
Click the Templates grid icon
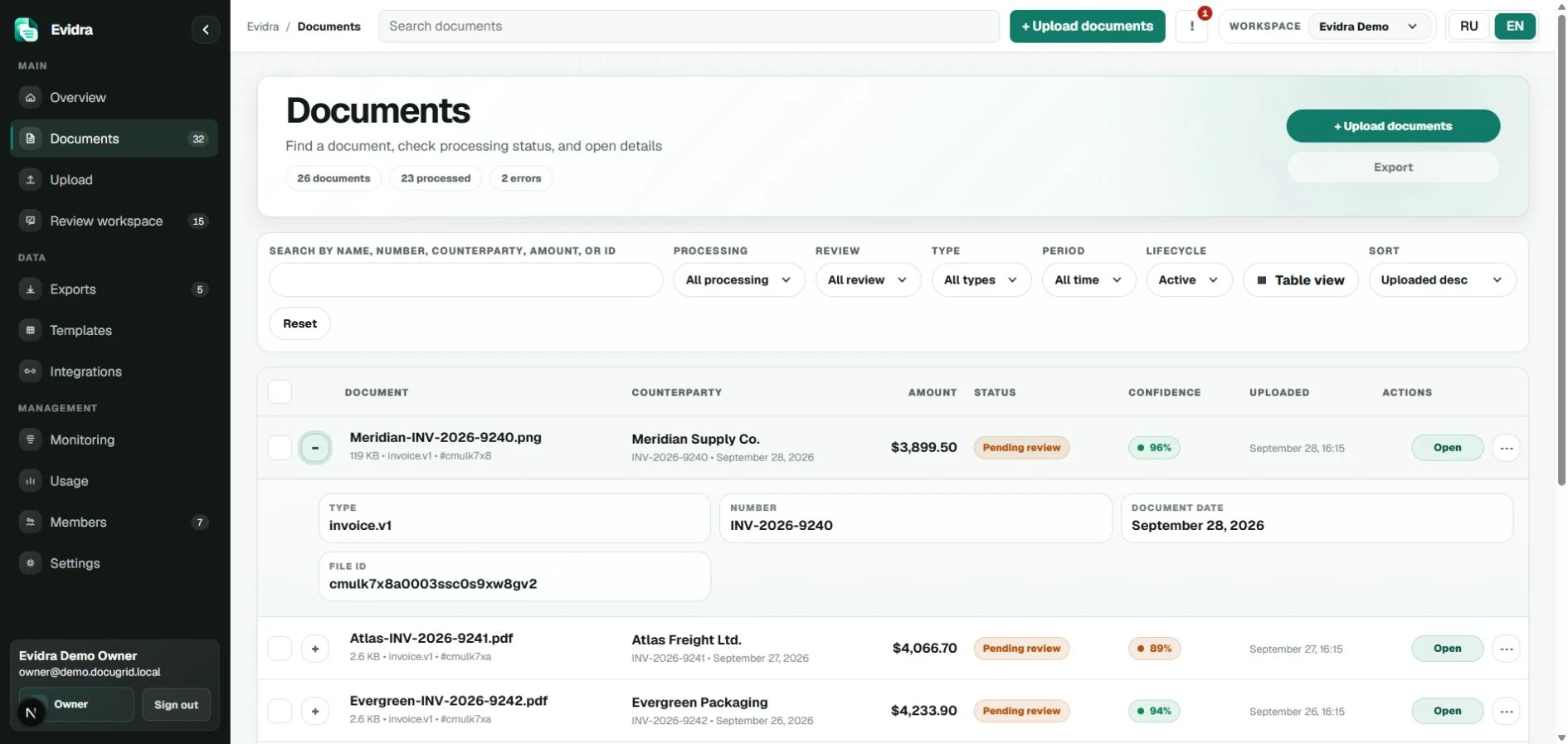point(31,330)
